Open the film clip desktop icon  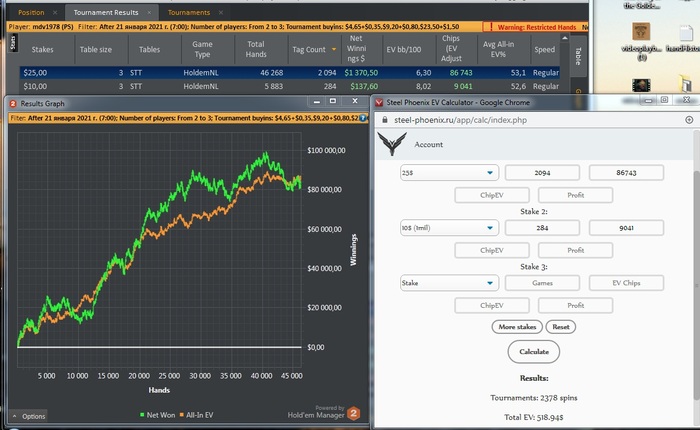click(x=641, y=85)
